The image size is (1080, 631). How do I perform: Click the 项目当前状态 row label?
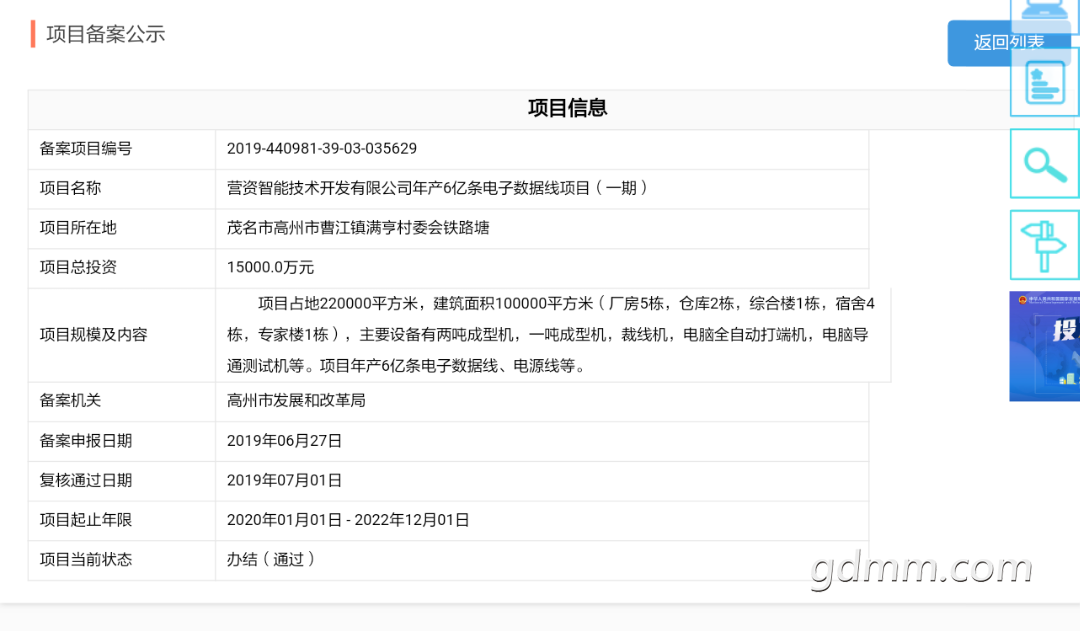tap(86, 560)
